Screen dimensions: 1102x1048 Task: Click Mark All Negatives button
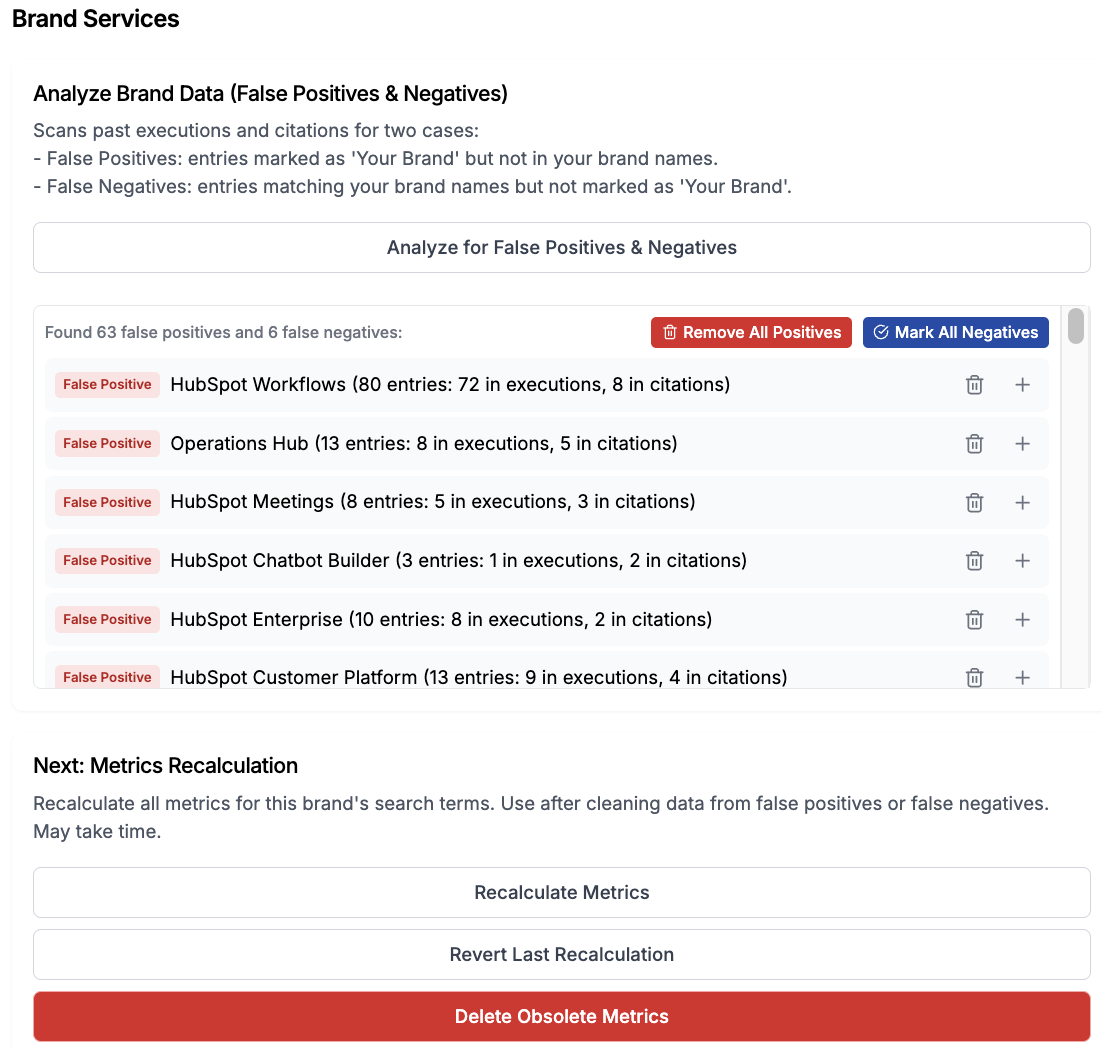pos(956,332)
